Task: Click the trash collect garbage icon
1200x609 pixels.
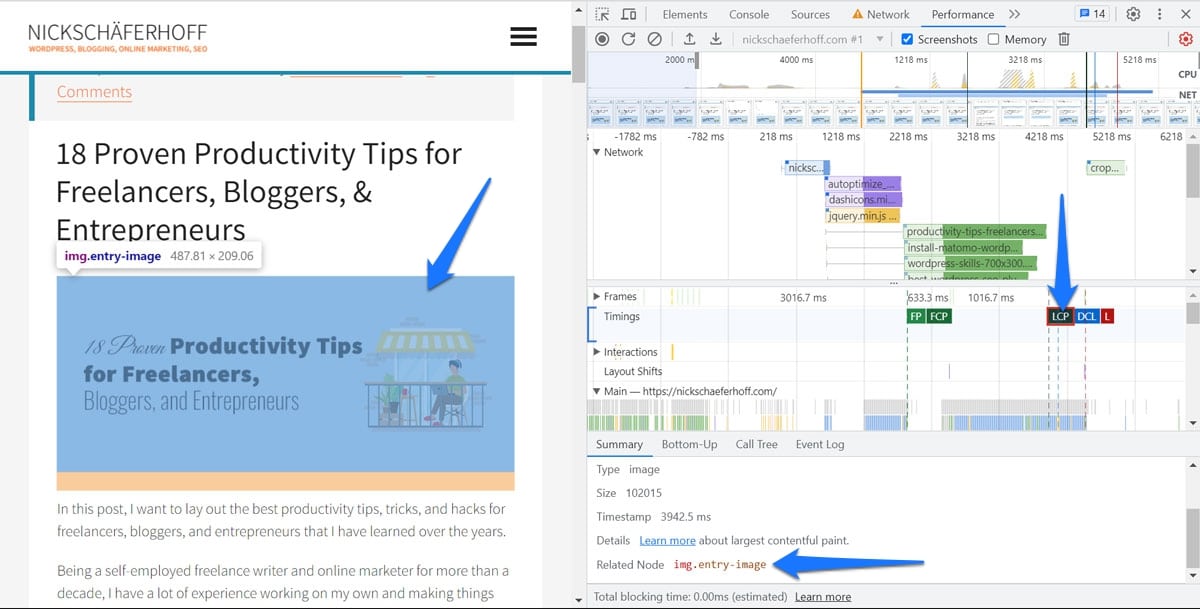Action: [x=1064, y=39]
